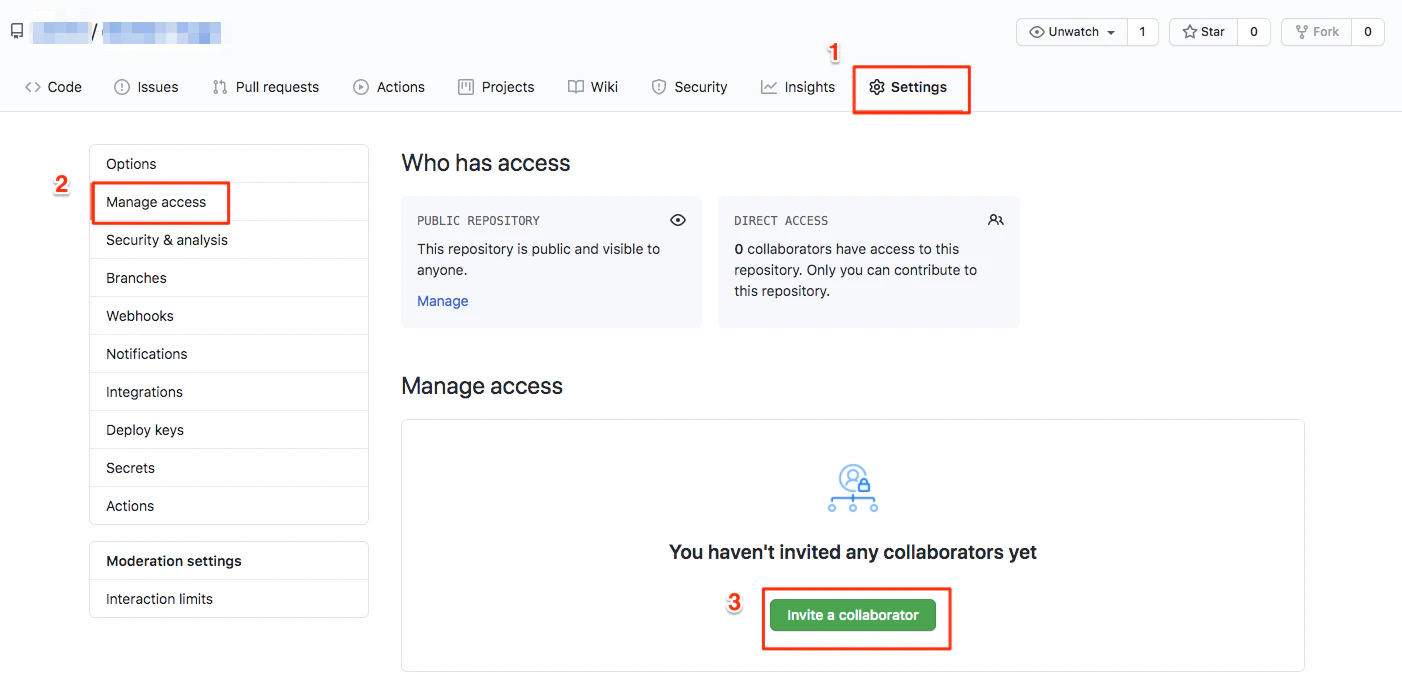Click Invite a collaborator button
This screenshot has width=1402, height=700.
[853, 615]
